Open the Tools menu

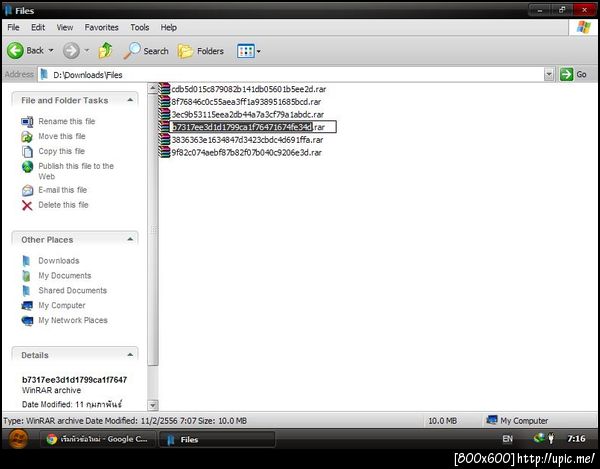[x=140, y=28]
